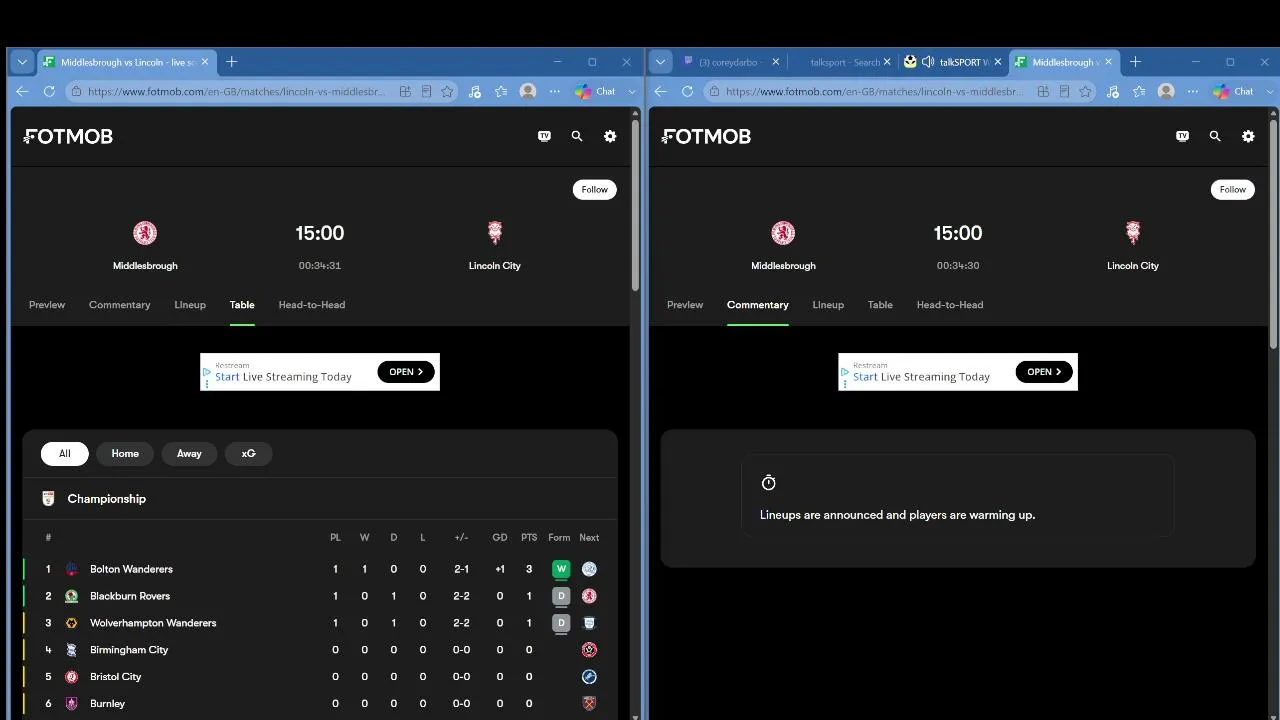Open settings gear in left FotMob window
Screen dimensions: 1280x720
click(610, 136)
